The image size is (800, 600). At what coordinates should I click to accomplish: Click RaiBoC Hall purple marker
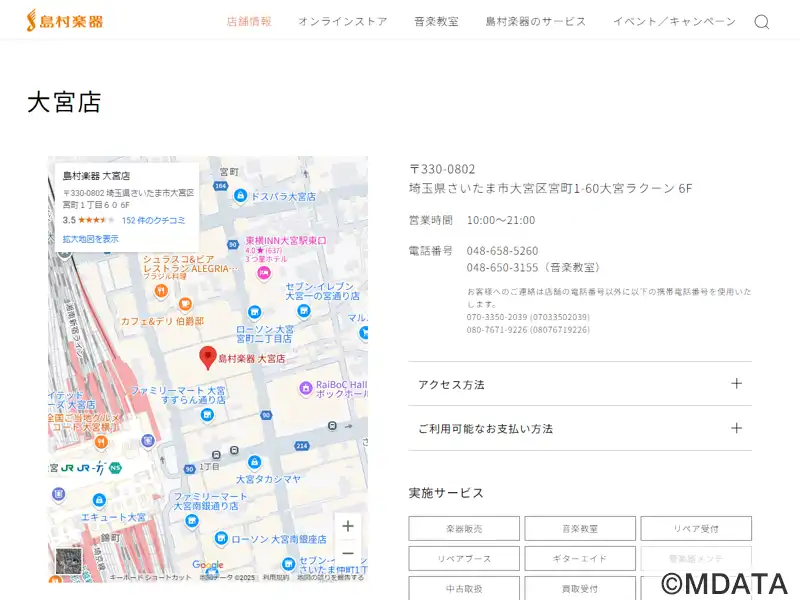(306, 389)
